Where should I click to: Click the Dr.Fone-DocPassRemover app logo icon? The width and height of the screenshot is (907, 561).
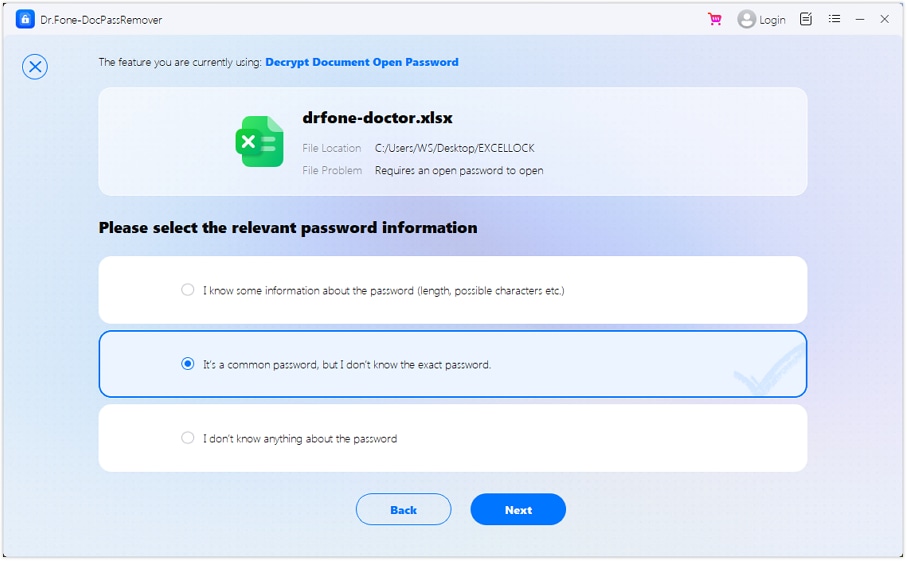click(x=25, y=19)
